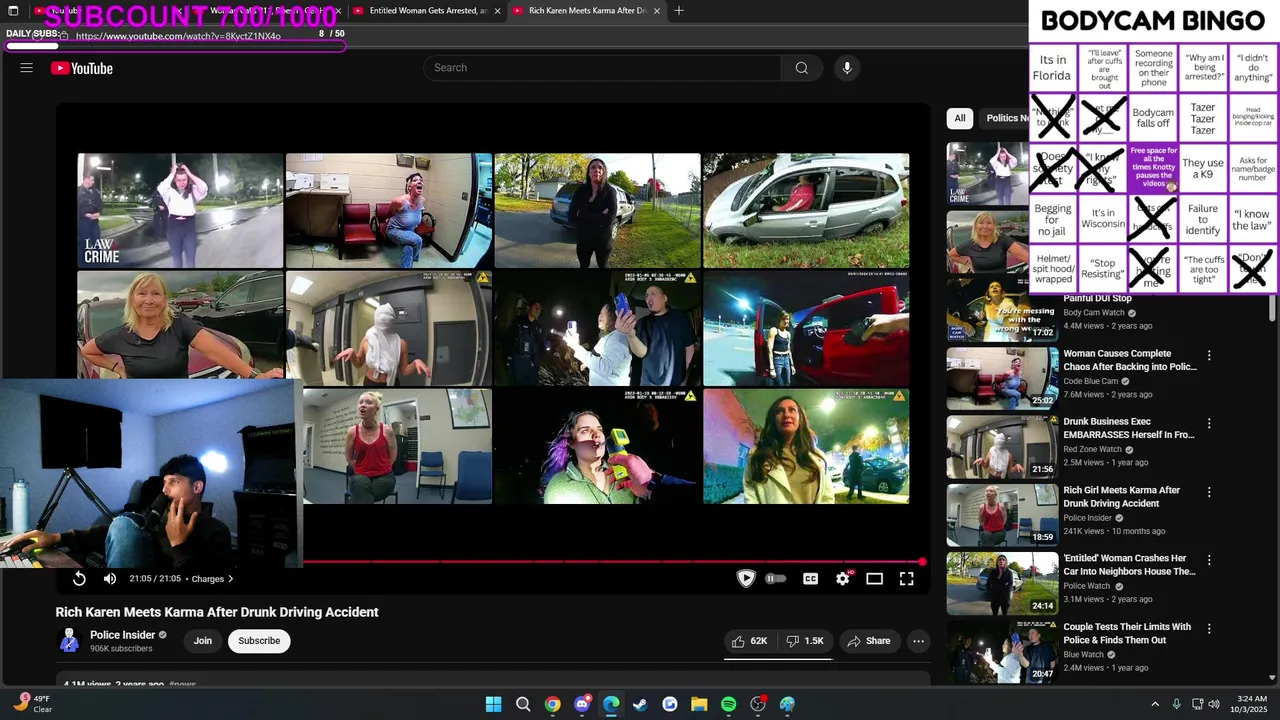Open options for Couple Tests Their Limits
The image size is (1280, 720).
[1209, 629]
